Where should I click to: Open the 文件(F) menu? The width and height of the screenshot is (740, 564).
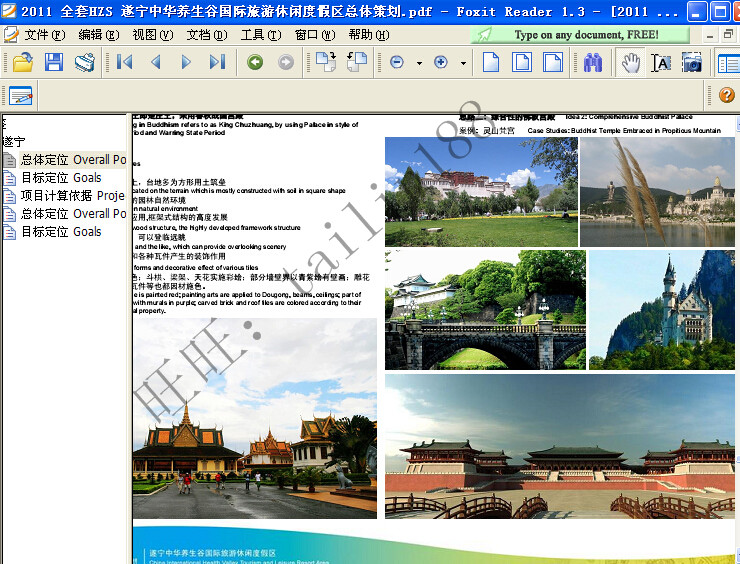(44, 34)
